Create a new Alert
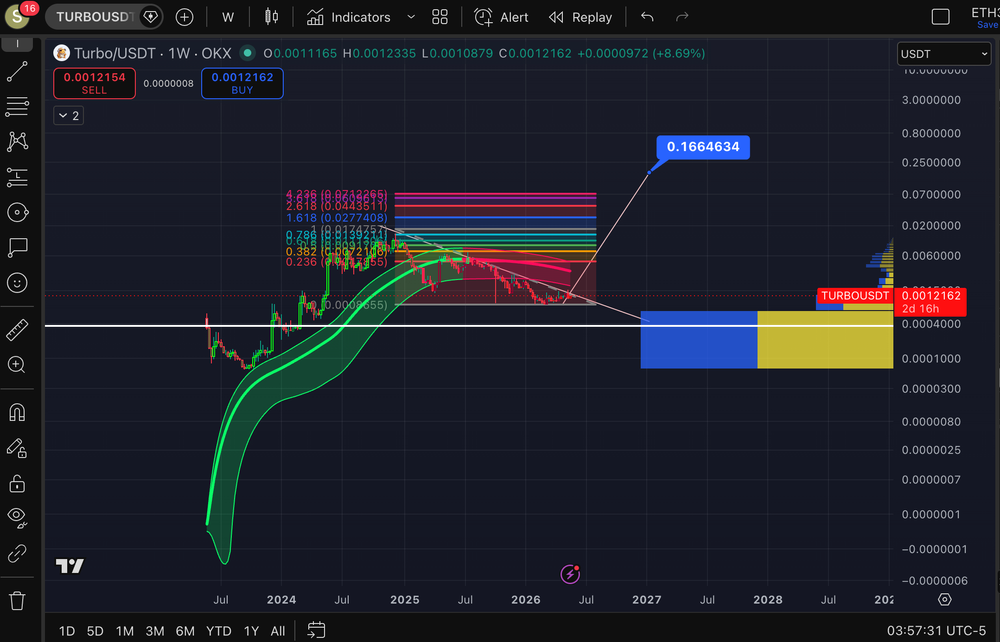This screenshot has width=1000, height=642. 501,17
